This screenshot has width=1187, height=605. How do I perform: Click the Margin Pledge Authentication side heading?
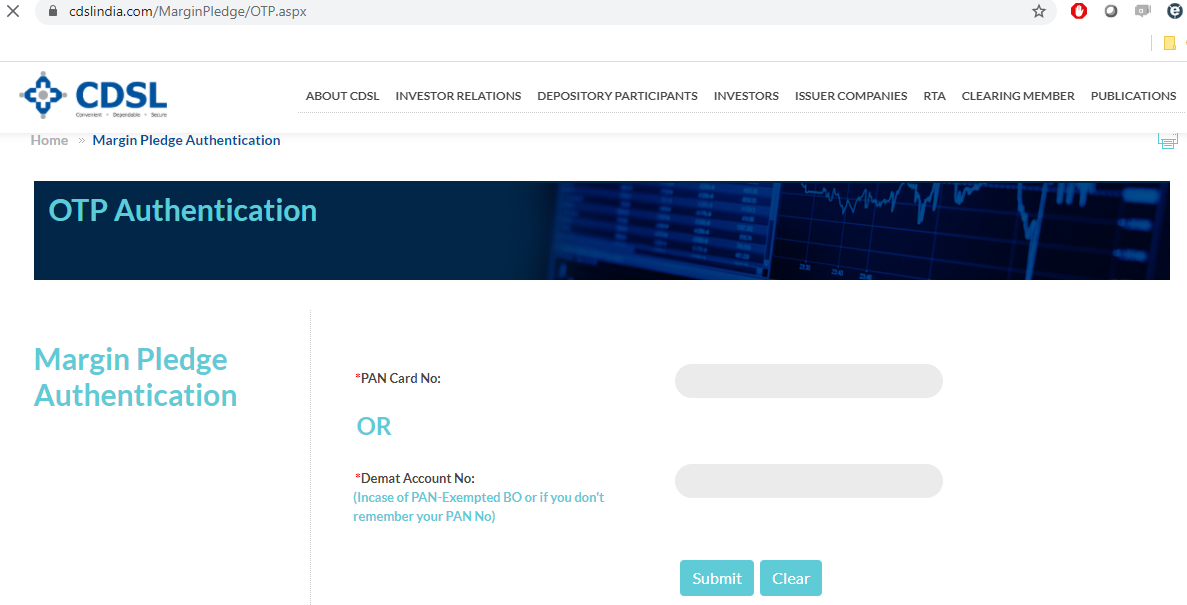(x=136, y=377)
